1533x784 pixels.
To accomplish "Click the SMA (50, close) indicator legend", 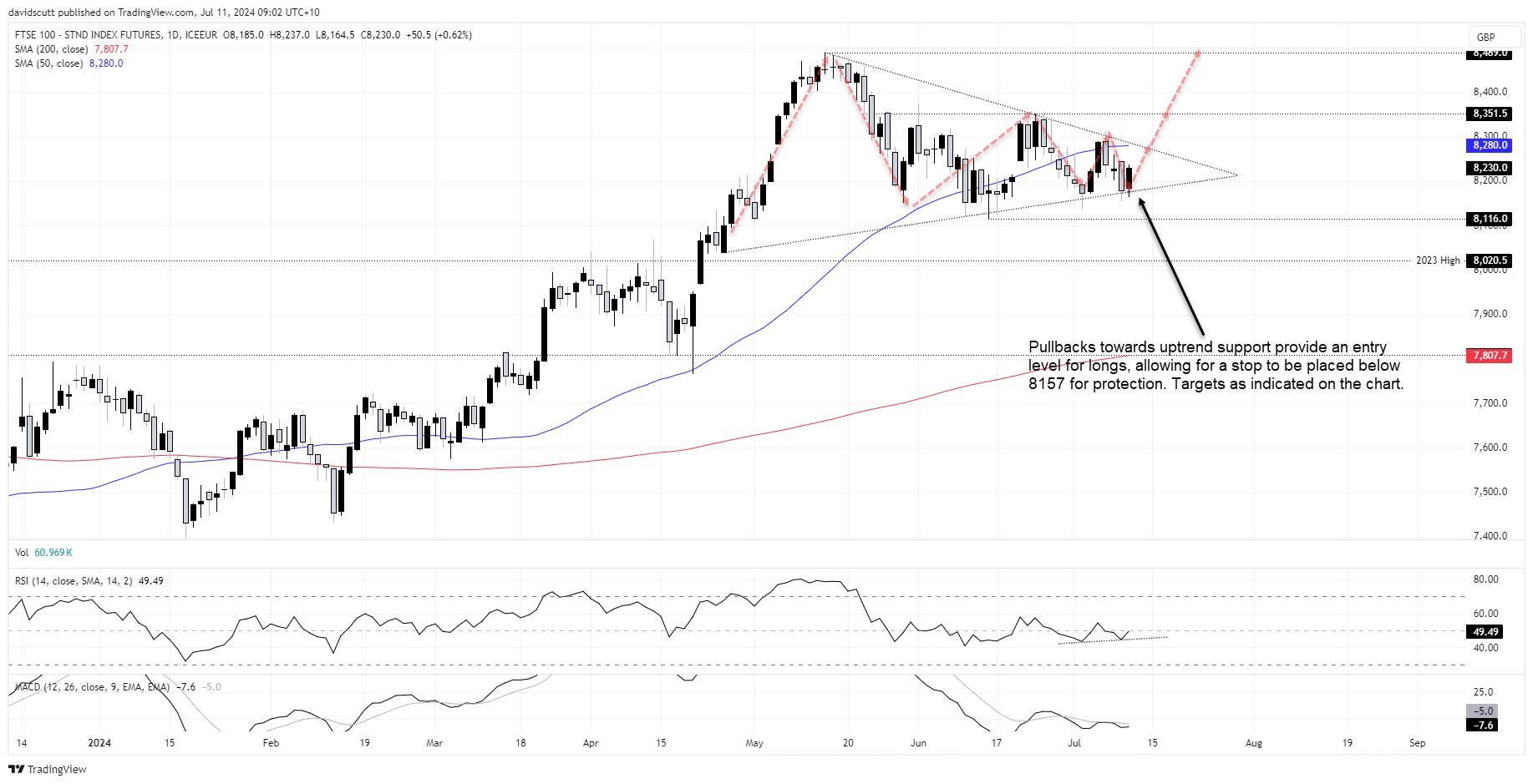I will click(x=69, y=63).
